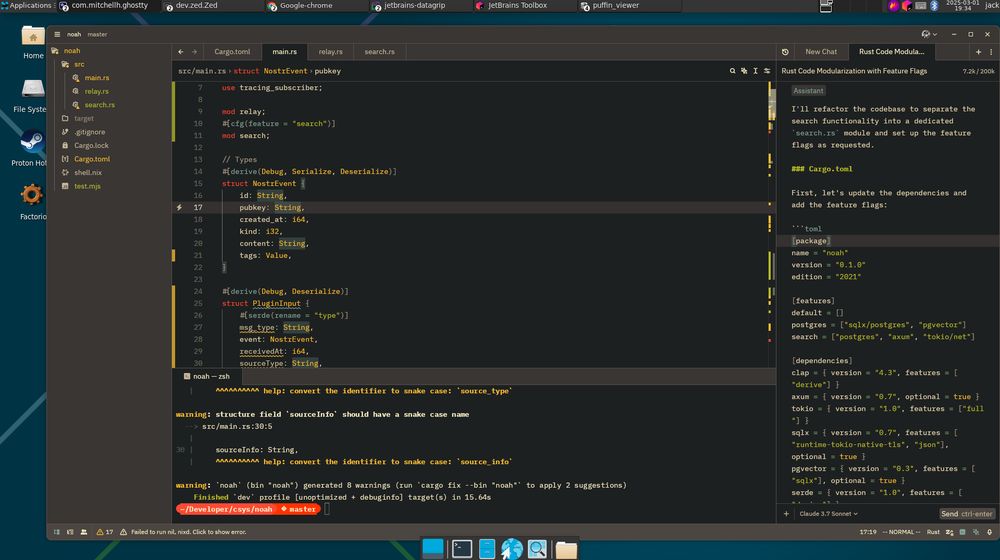Open Steam from the desktop

tap(32, 143)
